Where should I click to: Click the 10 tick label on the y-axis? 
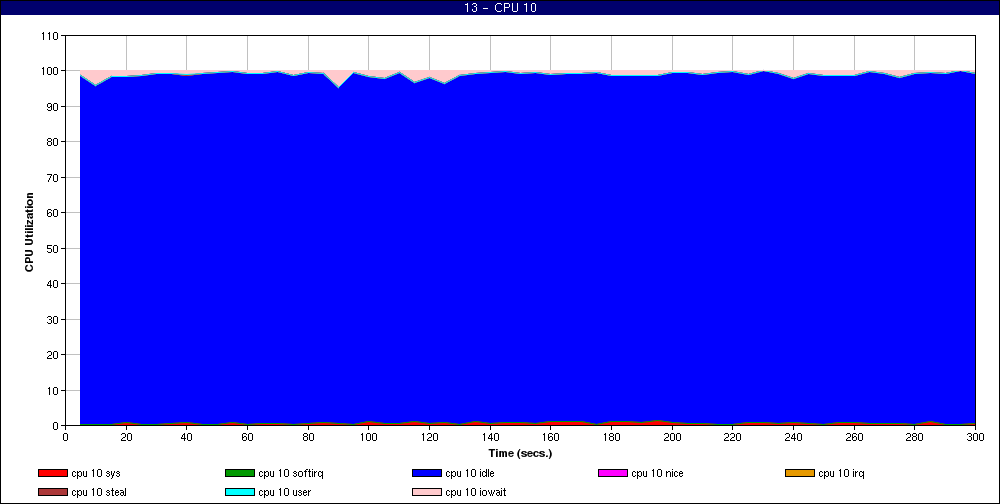[52, 390]
